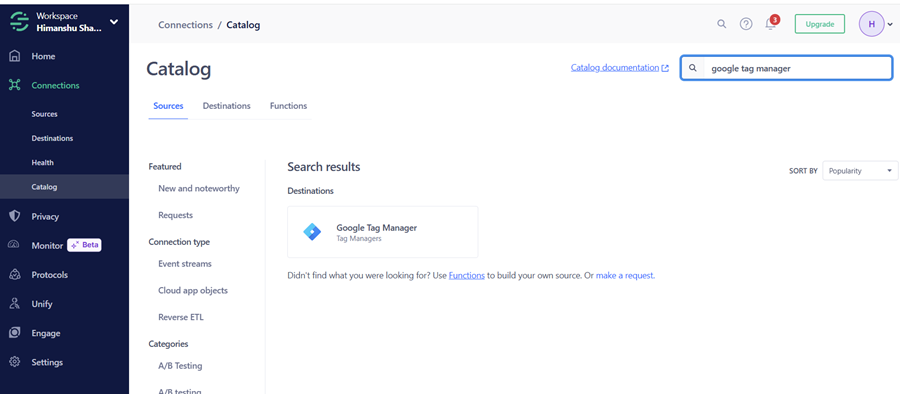Open the Google Tag Manager card
Viewport: 900px width, 394px height.
click(x=383, y=232)
